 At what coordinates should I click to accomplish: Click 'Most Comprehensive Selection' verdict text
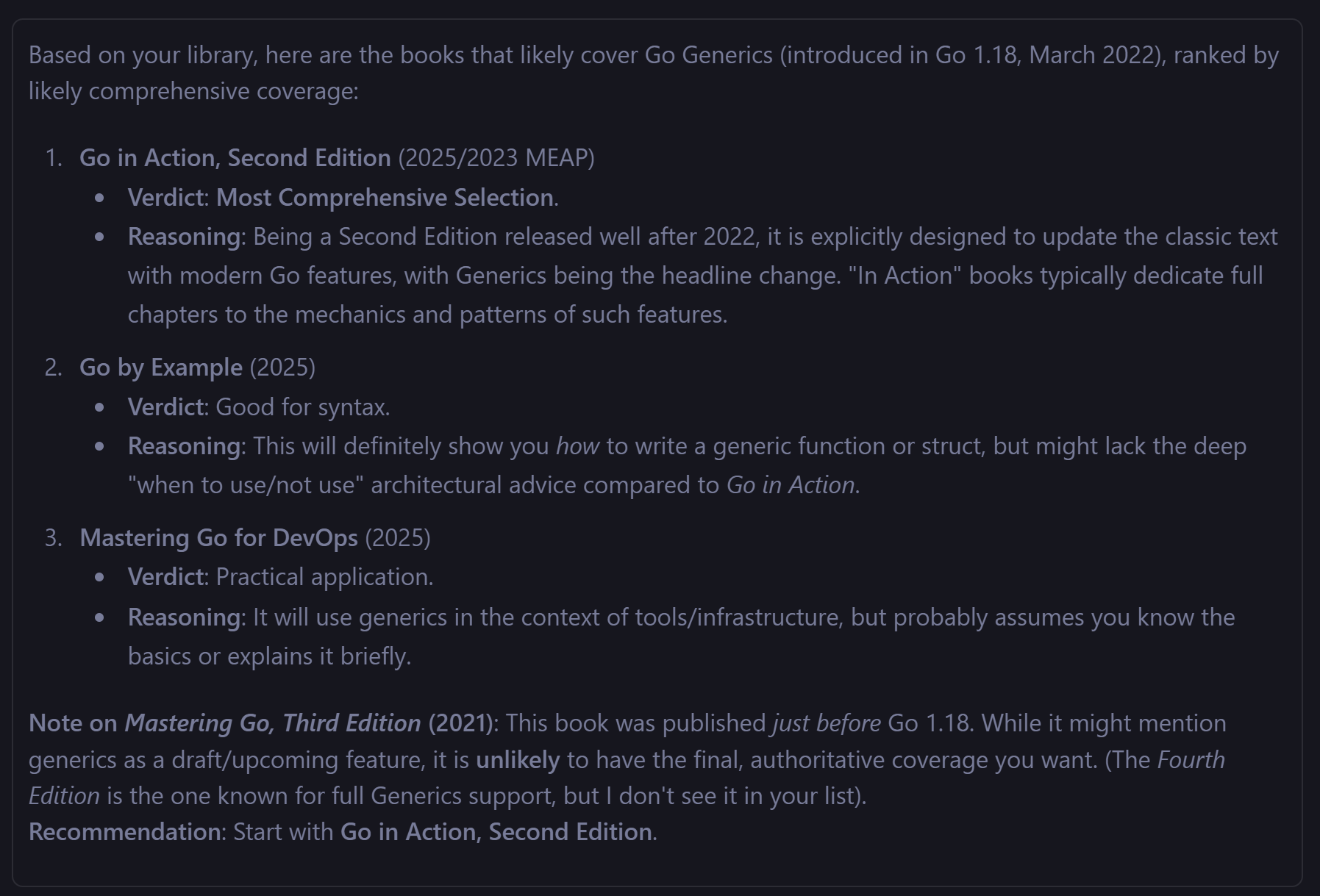[385, 198]
